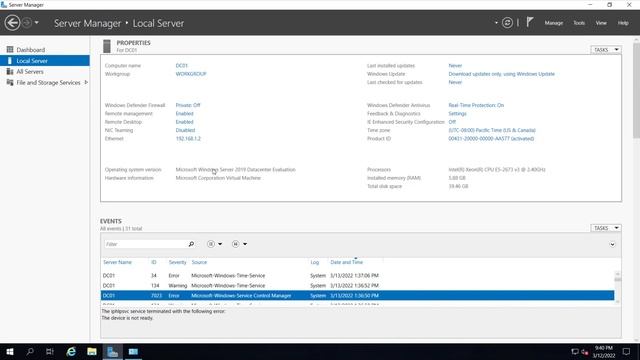Click Remote Desktop Enabled link

click(x=184, y=122)
